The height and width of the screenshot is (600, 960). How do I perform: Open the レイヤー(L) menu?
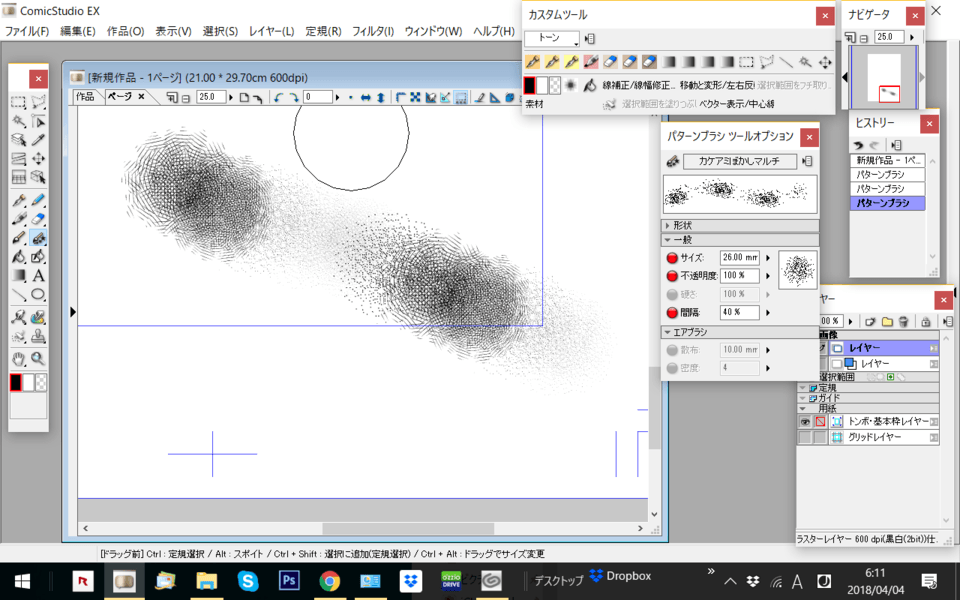tap(271, 31)
